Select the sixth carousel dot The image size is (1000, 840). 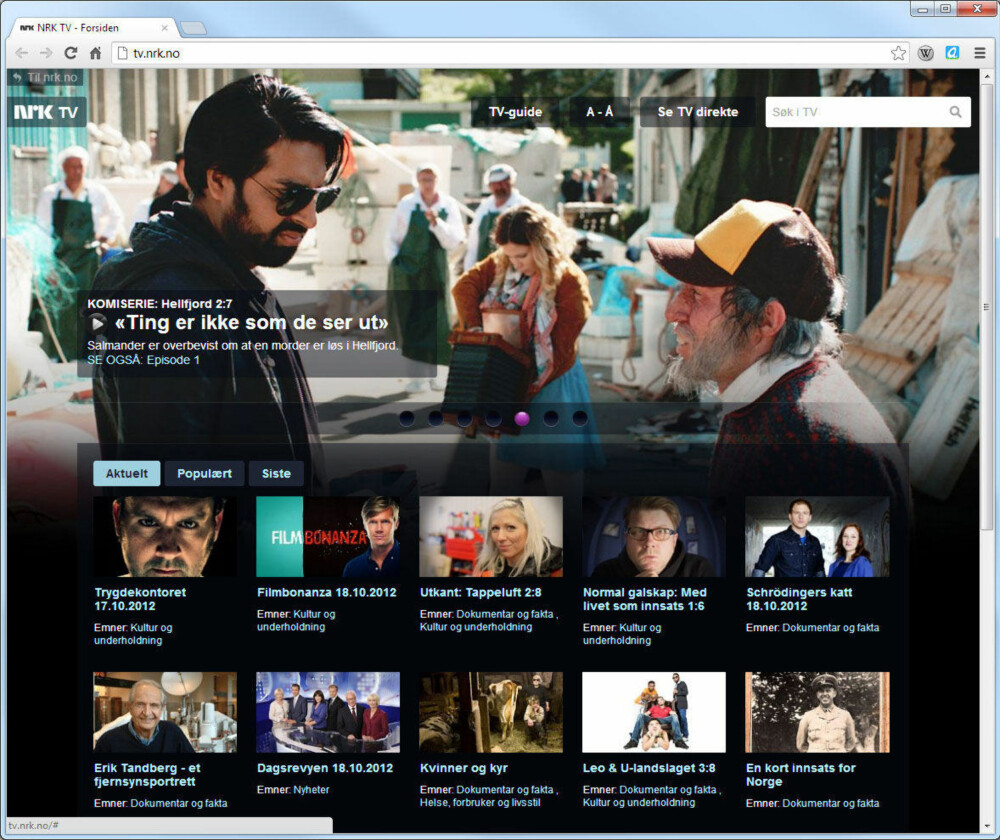click(551, 418)
